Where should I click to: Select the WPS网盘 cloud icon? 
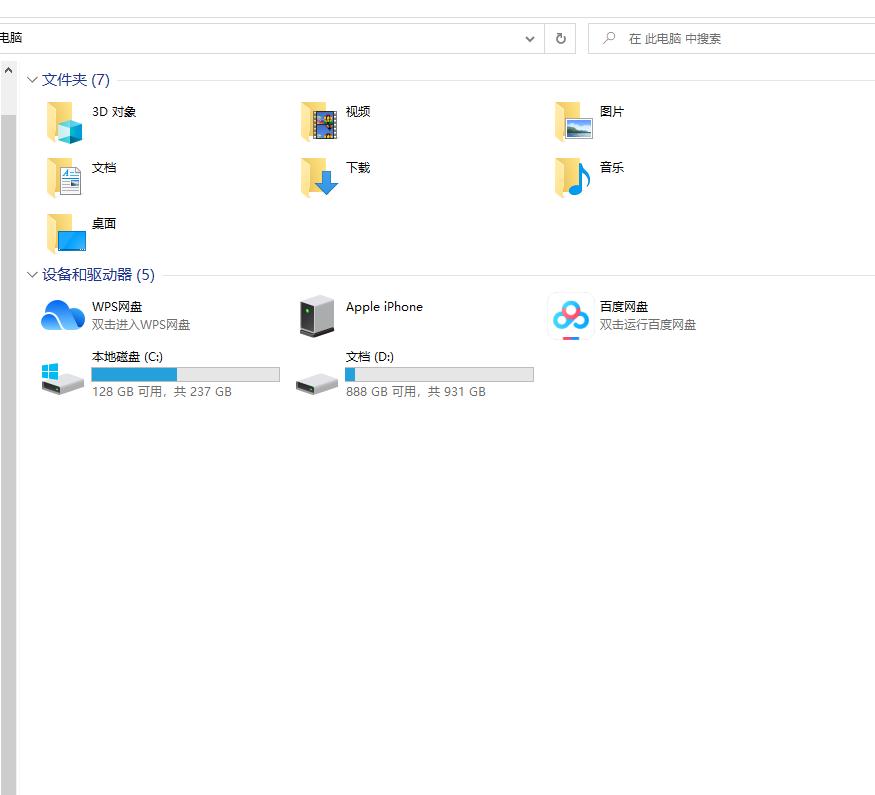62,315
